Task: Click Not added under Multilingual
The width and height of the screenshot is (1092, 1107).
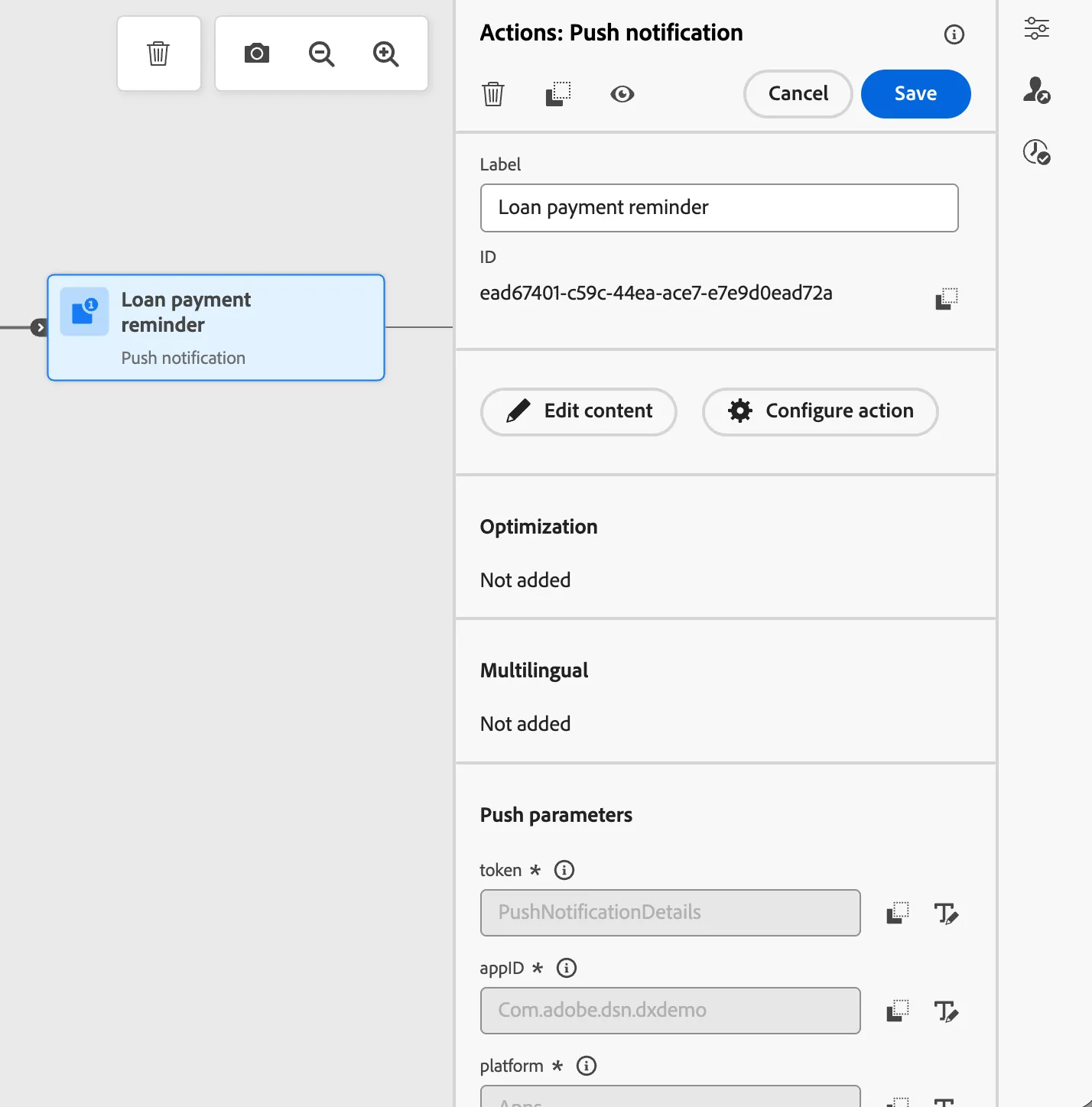Action: coord(525,724)
